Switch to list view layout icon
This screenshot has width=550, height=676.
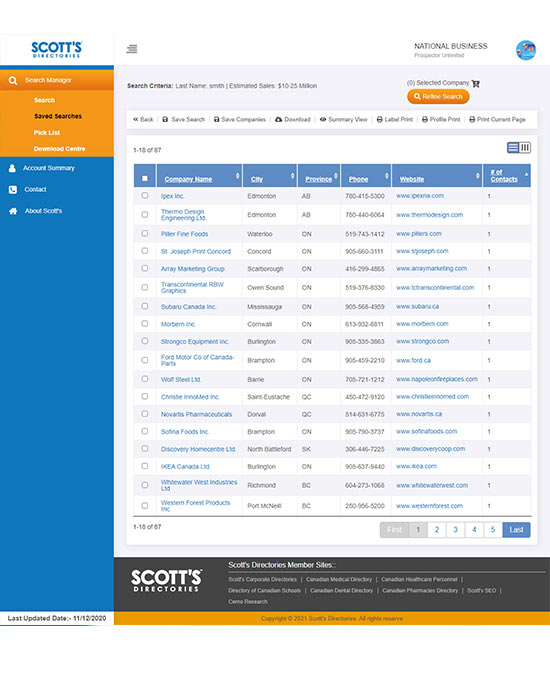[513, 147]
